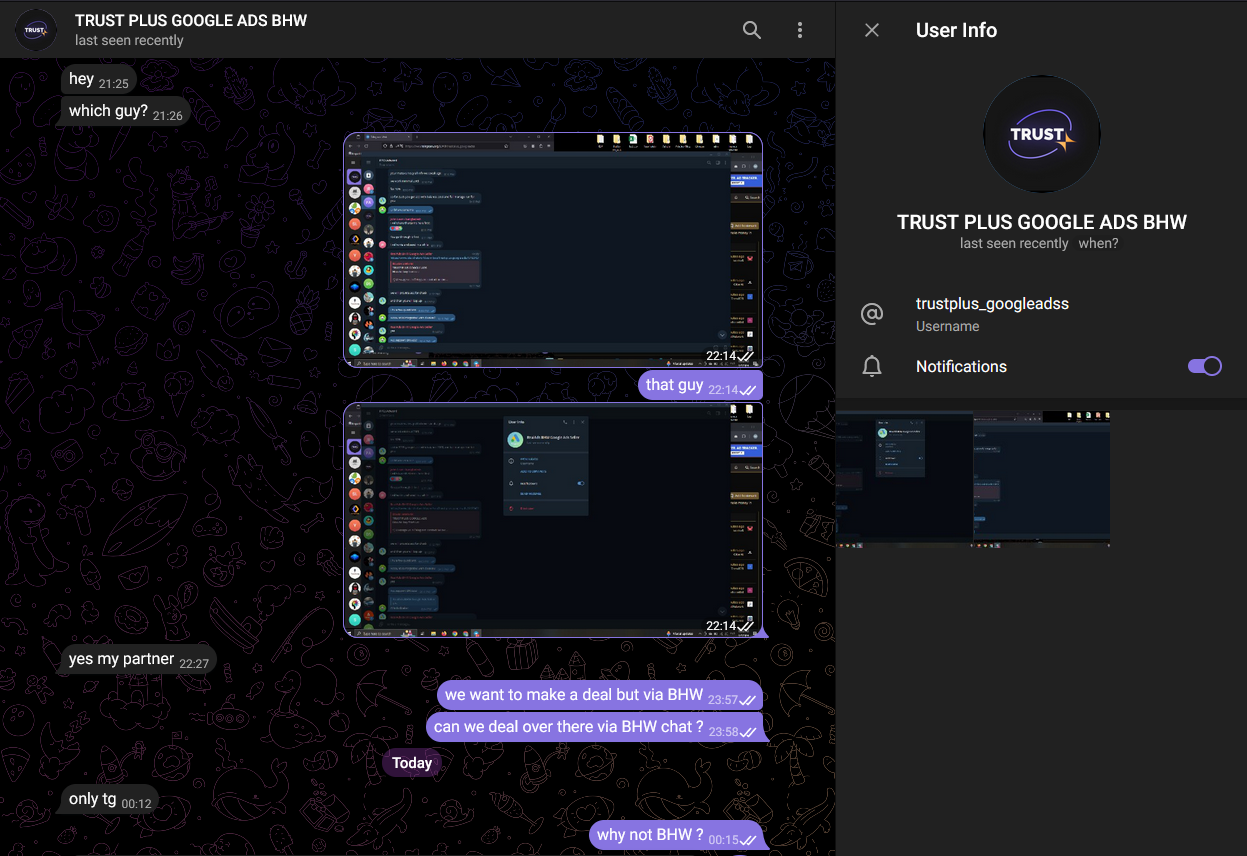Viewport: 1247px width, 856px height.
Task: Select the 'that guy' message
Action: pyautogui.click(x=701, y=385)
